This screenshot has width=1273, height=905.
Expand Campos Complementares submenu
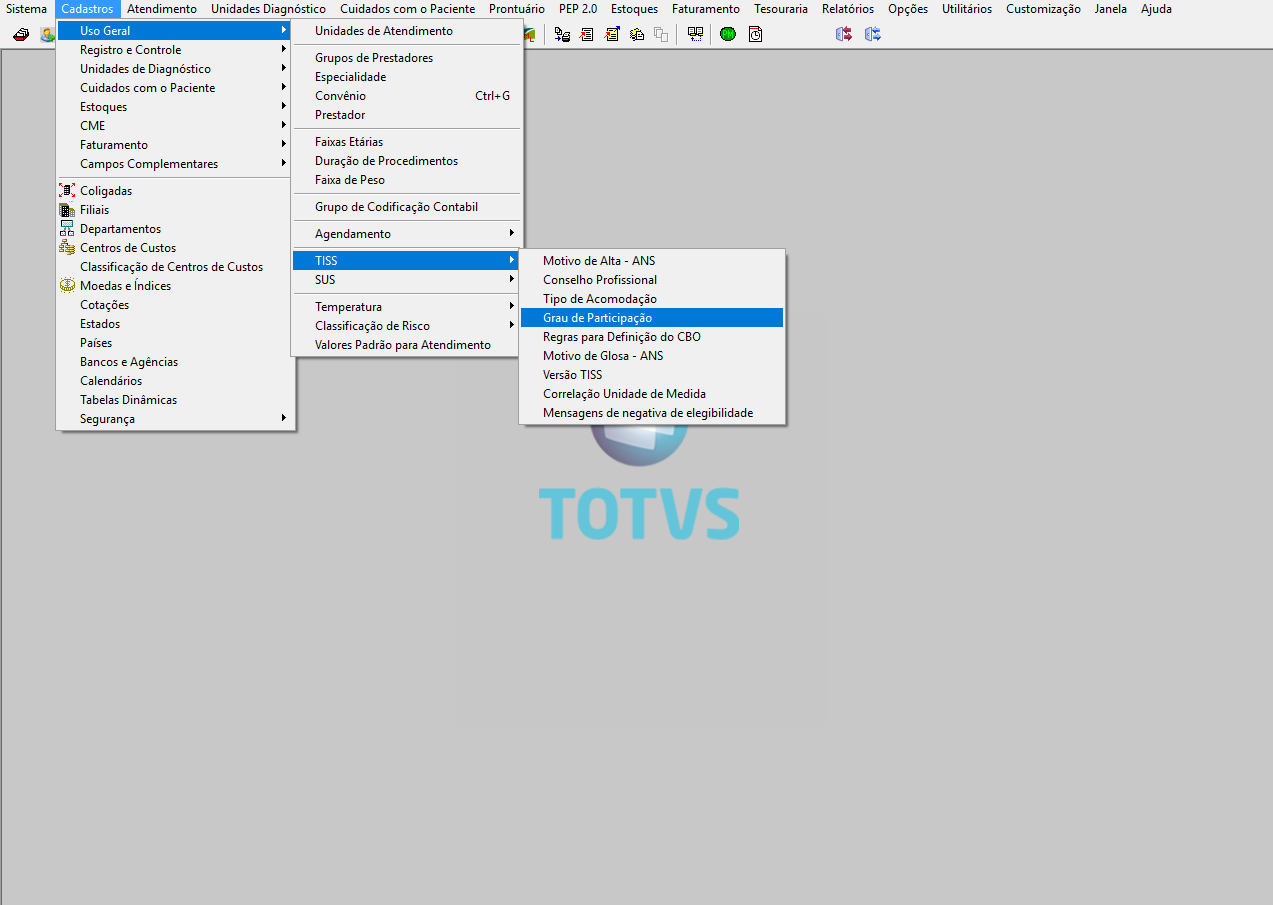[174, 164]
